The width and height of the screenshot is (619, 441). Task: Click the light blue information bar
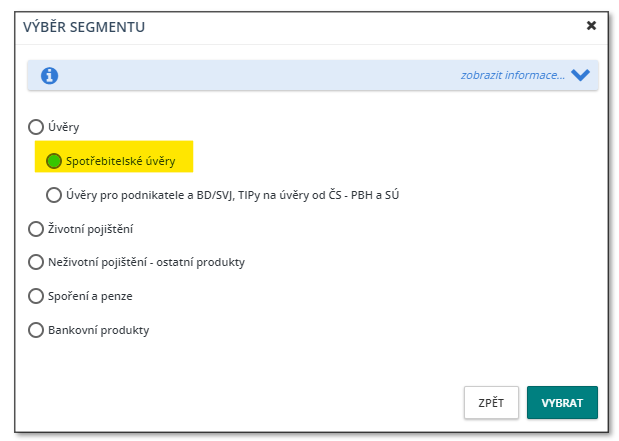point(313,75)
